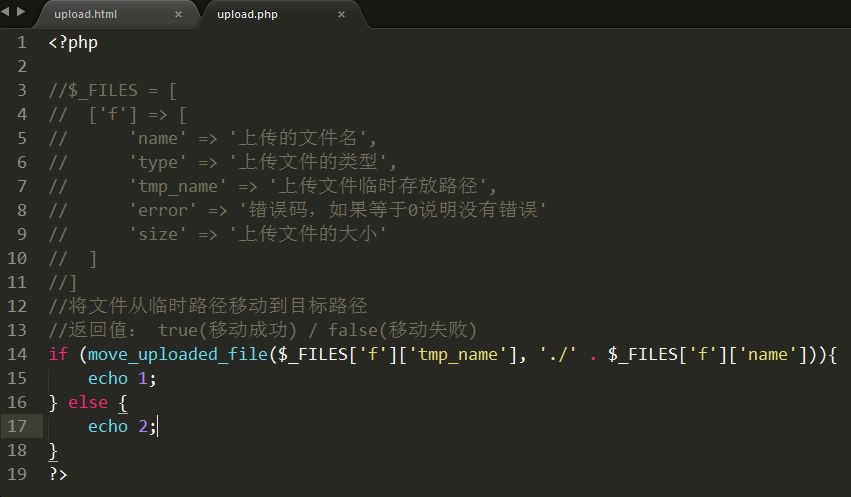Image resolution: width=851 pixels, height=497 pixels.
Task: Click the left tab navigation arrow
Action: coord(5,11)
